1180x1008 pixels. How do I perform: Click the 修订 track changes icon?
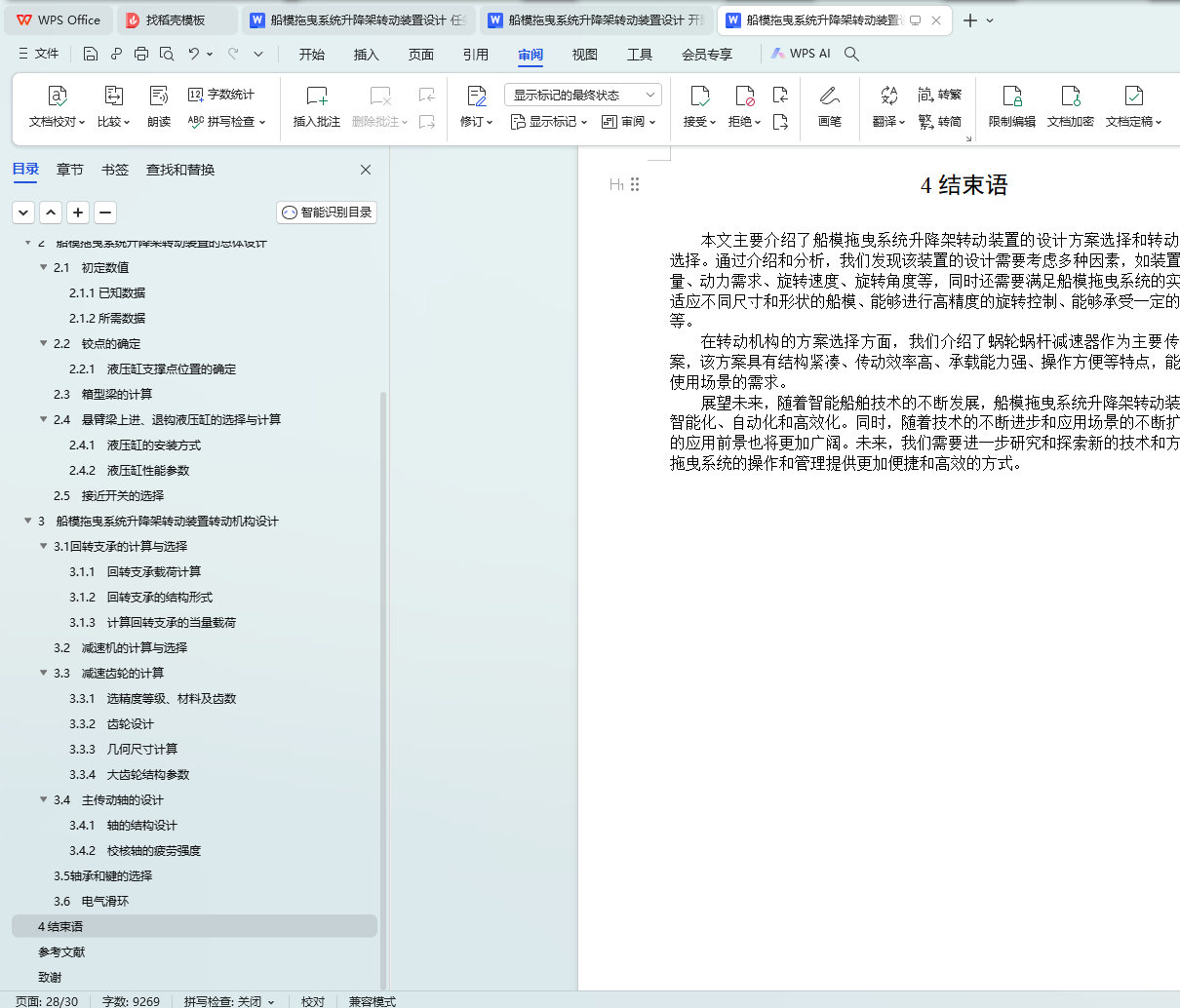(477, 96)
